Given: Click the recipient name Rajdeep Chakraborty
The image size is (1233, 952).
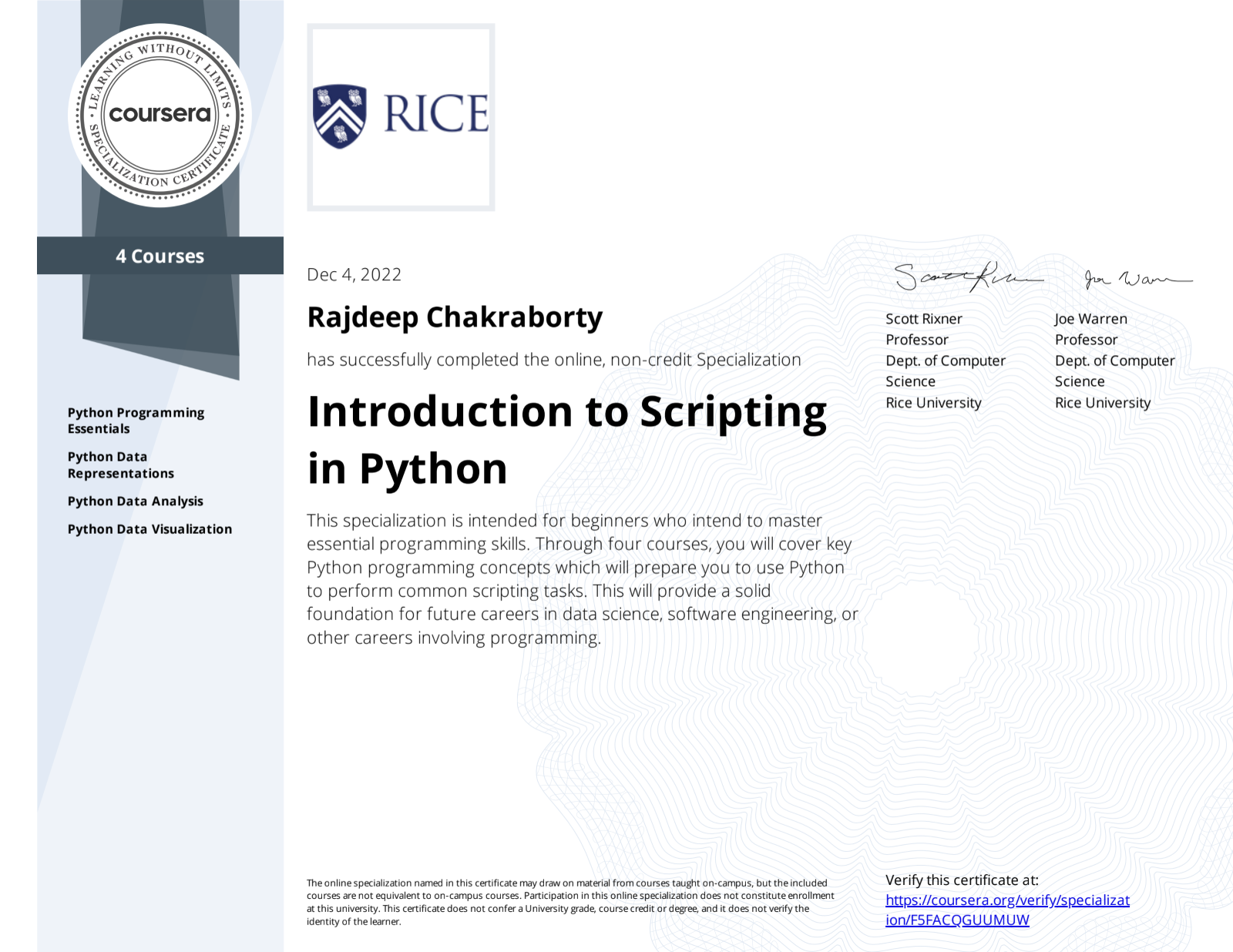Looking at the screenshot, I should (x=455, y=317).
